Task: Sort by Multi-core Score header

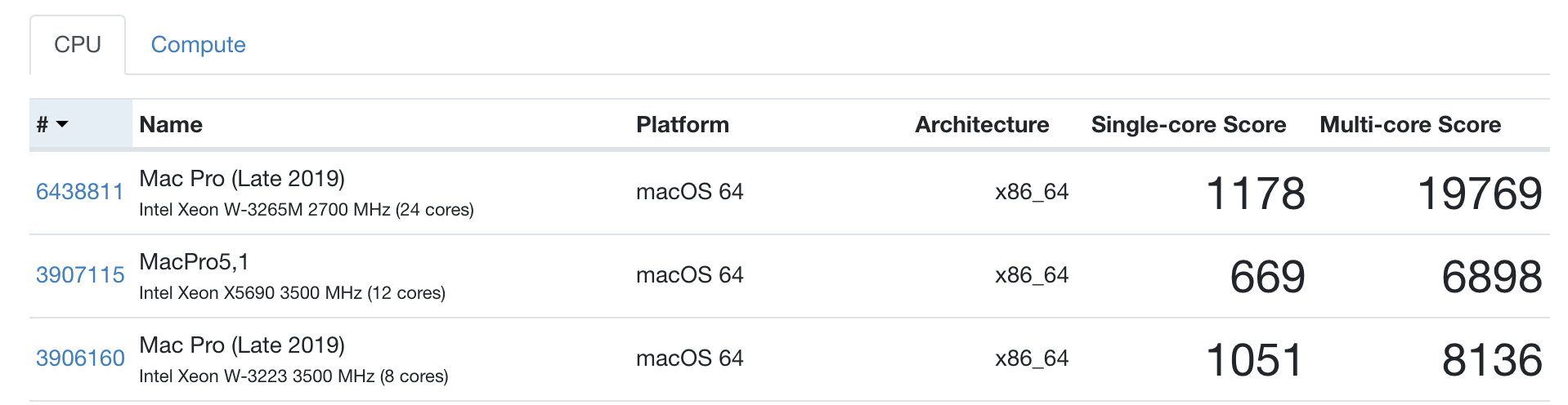Action: click(1409, 124)
